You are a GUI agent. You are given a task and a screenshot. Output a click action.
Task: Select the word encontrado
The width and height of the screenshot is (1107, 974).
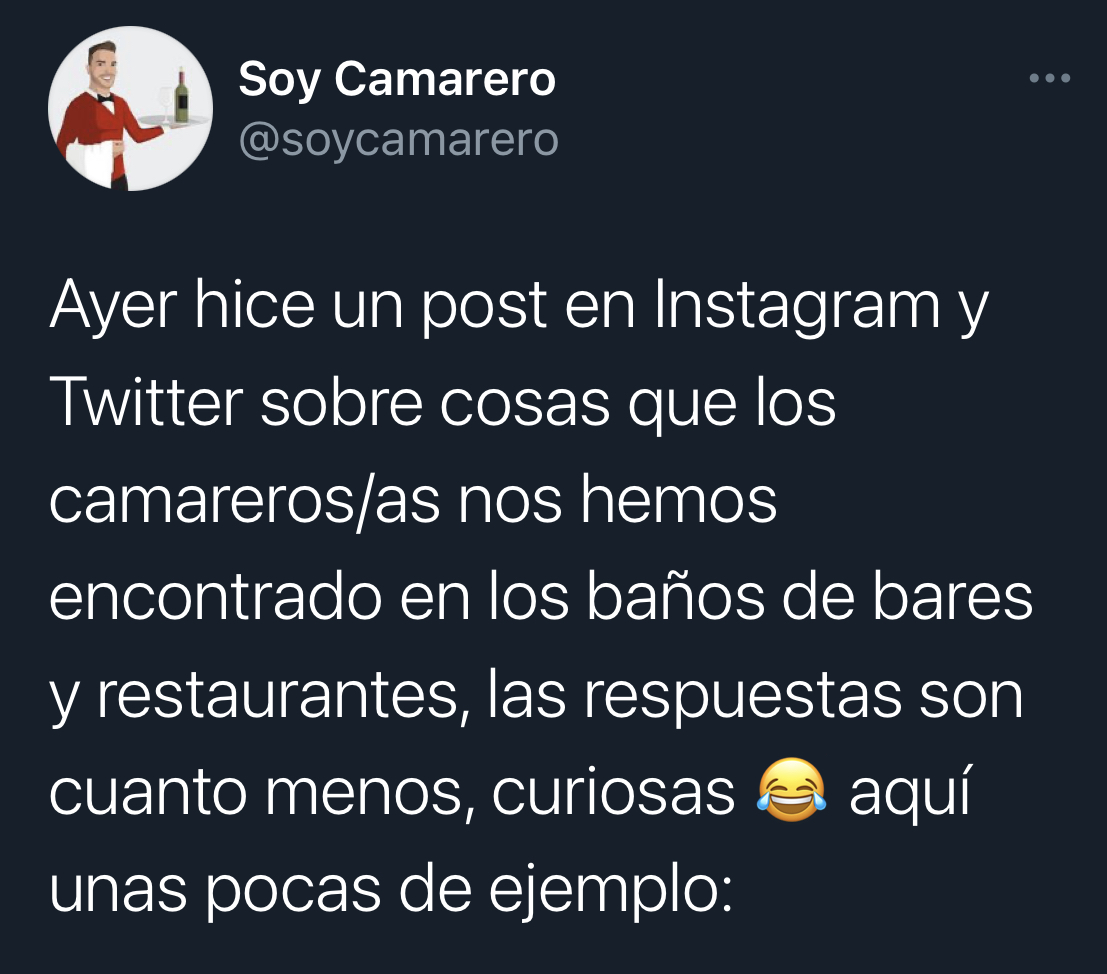[x=215, y=596]
